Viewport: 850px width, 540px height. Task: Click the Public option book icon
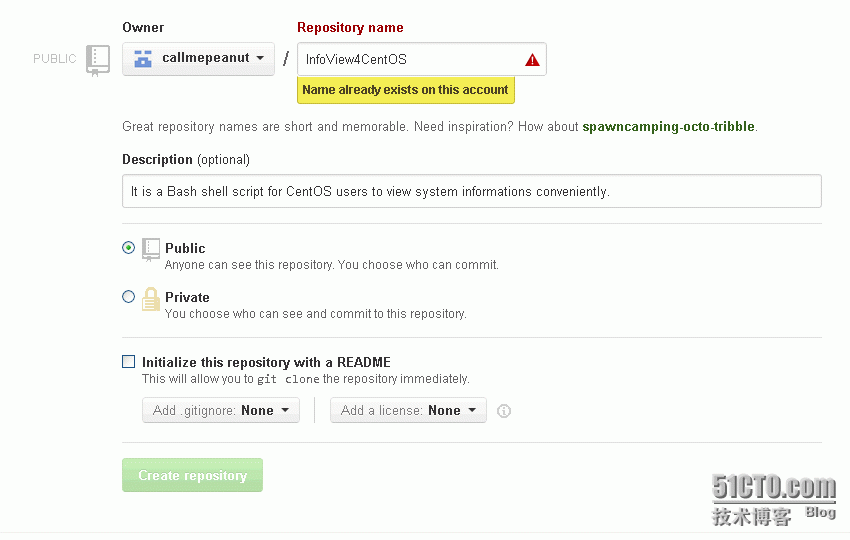click(x=151, y=249)
